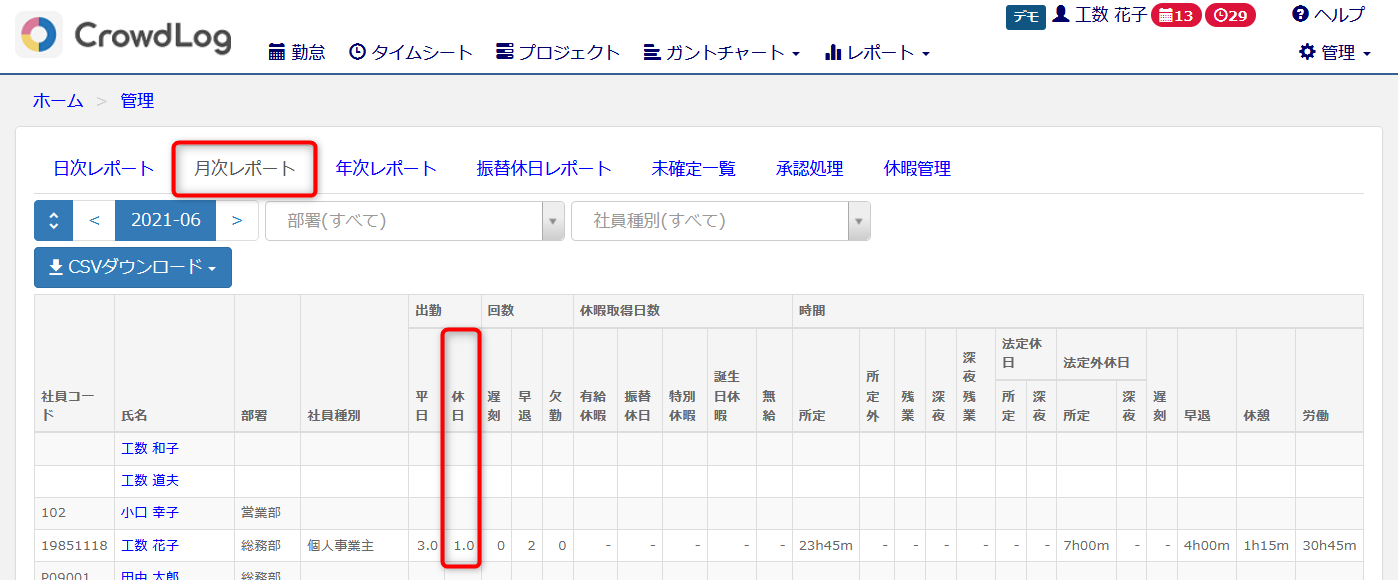Viewport: 1398px width, 580px height.
Task: Click the 1h15m 休憩 cell
Action: 1266,545
